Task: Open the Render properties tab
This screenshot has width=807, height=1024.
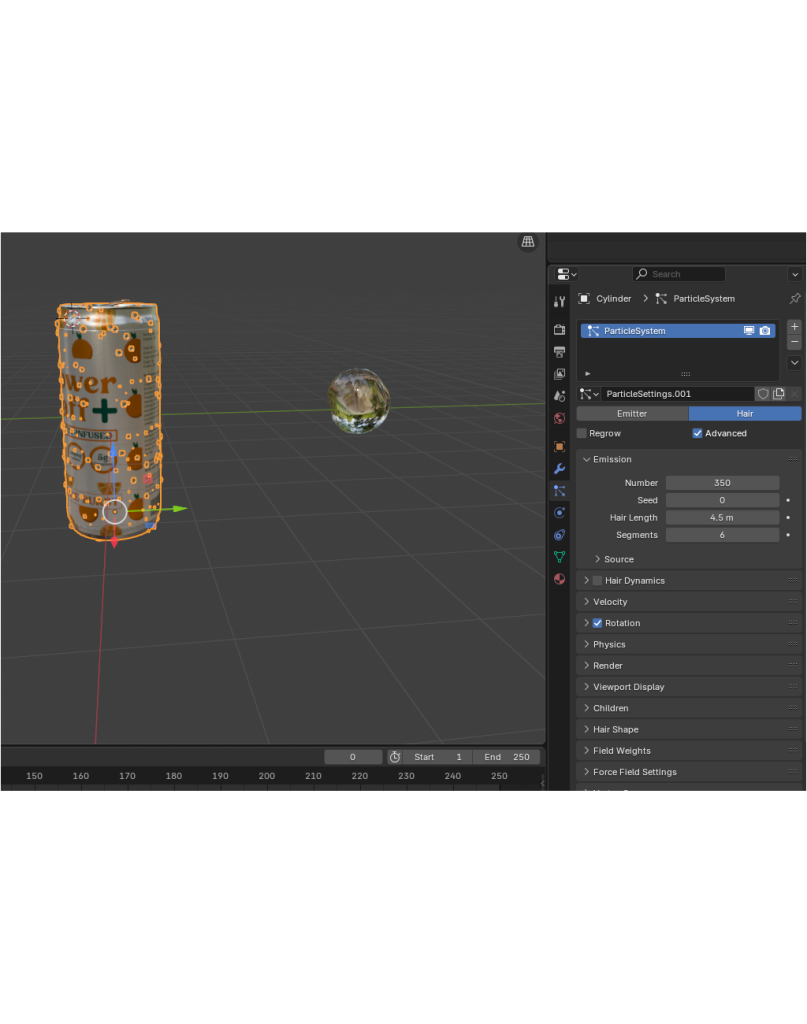Action: (x=559, y=329)
